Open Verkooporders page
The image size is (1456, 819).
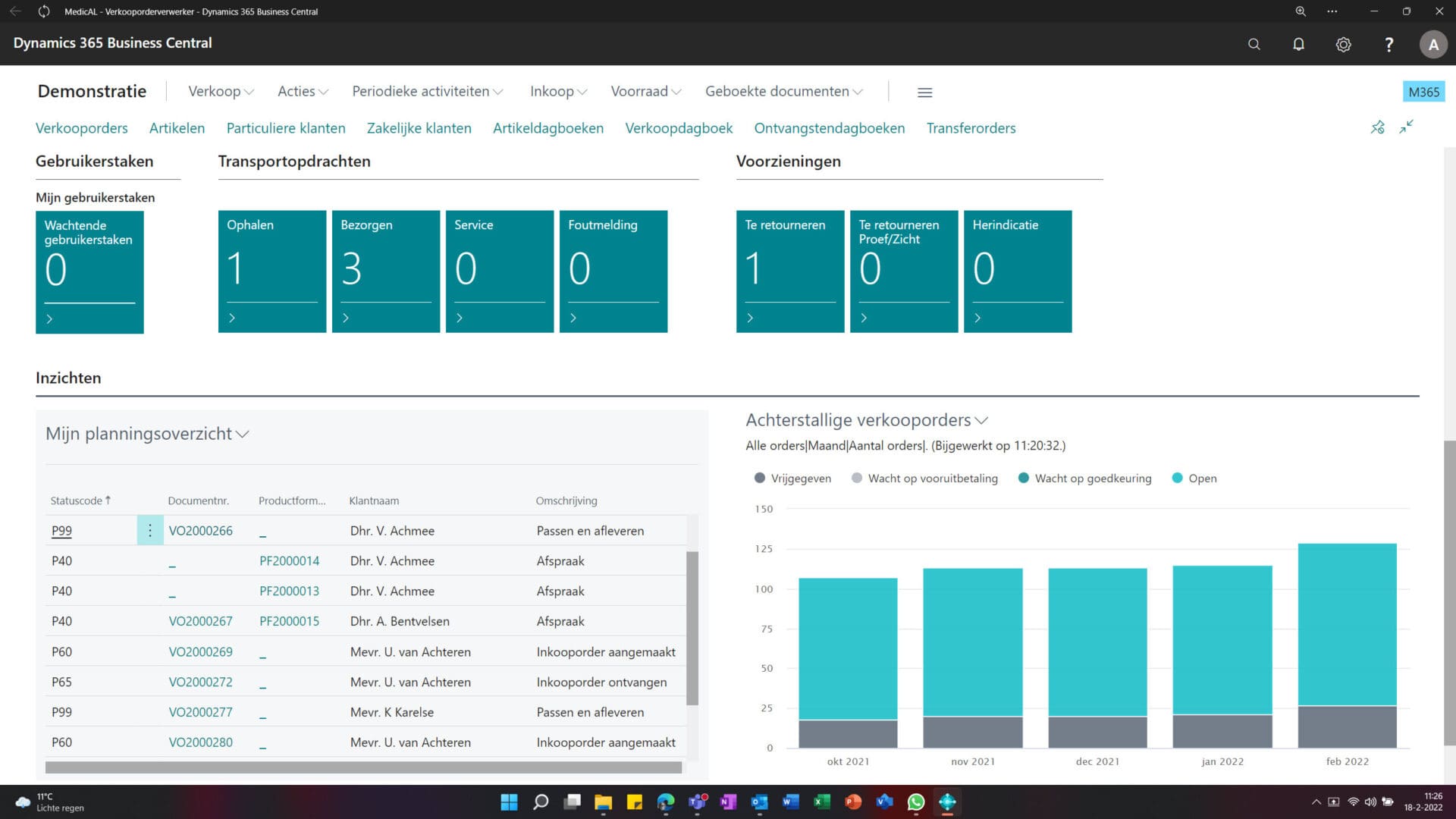pos(82,127)
